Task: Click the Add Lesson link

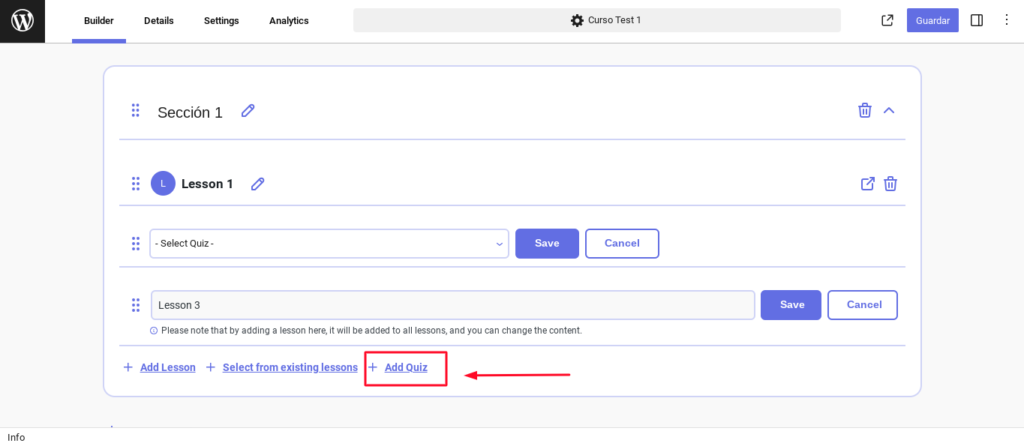Action: click(x=168, y=368)
